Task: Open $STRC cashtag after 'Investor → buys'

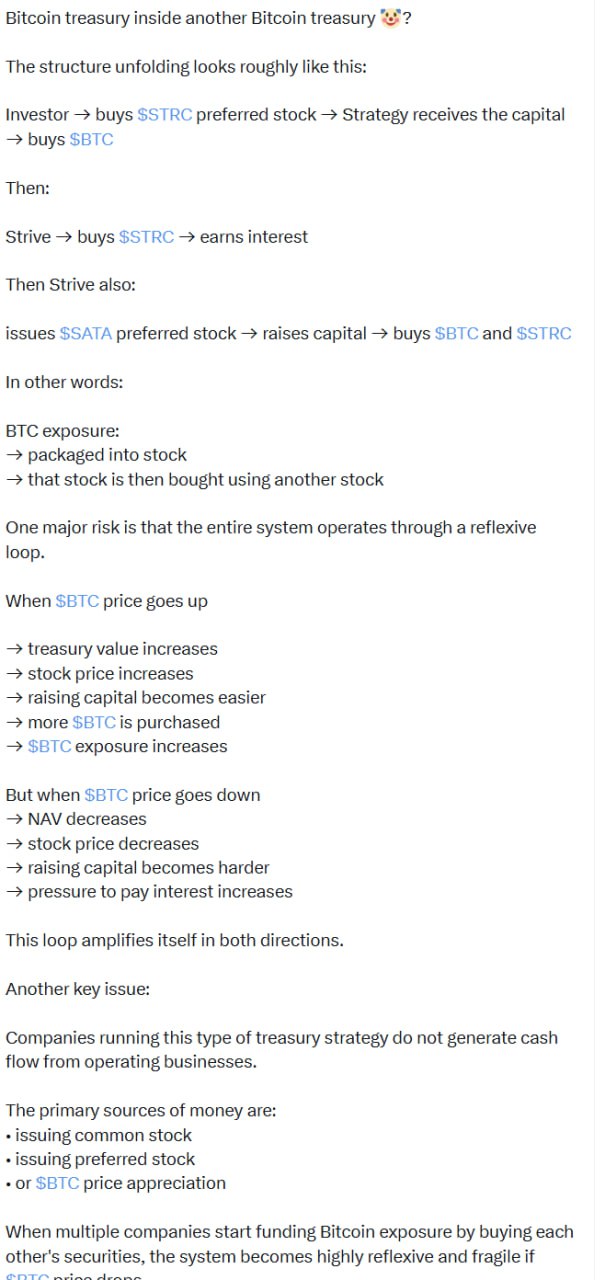Action: coord(164,115)
